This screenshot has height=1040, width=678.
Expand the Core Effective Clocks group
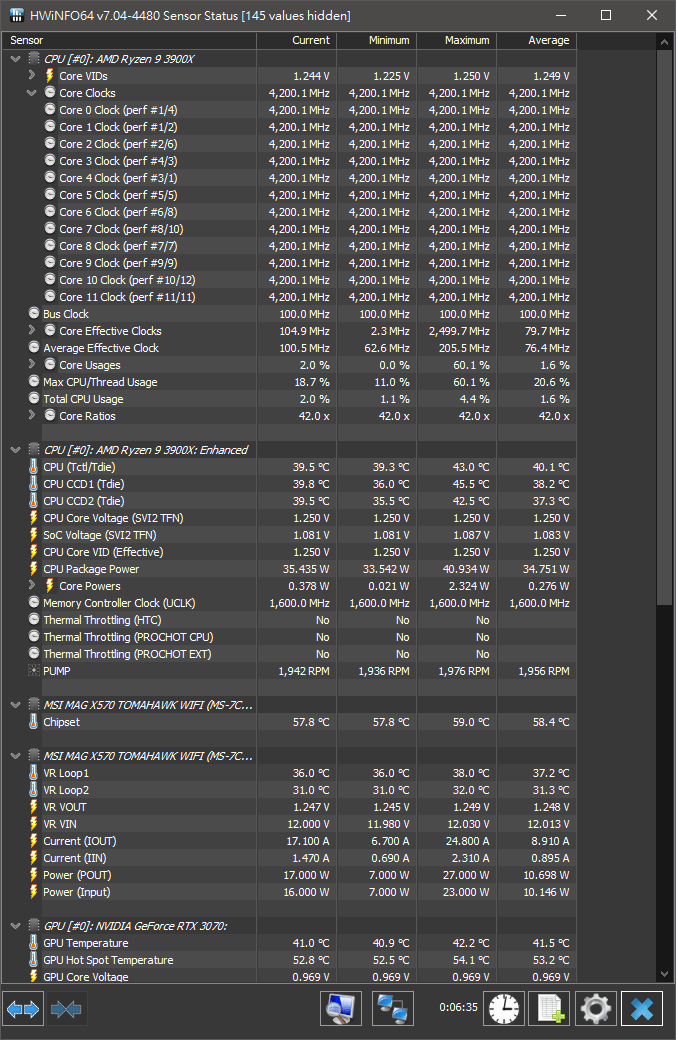click(31, 330)
